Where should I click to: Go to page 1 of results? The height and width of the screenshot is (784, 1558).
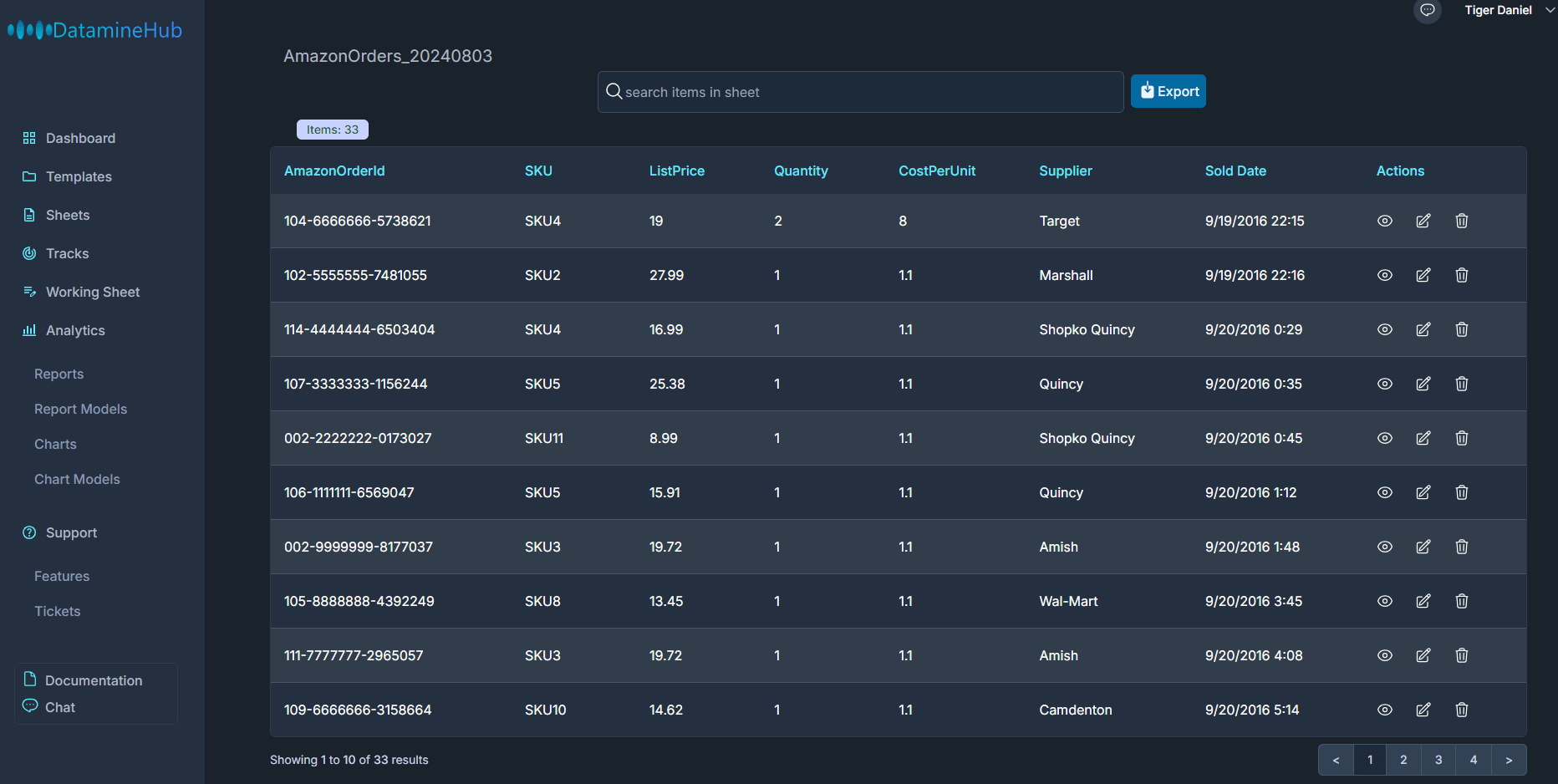[x=1370, y=760]
